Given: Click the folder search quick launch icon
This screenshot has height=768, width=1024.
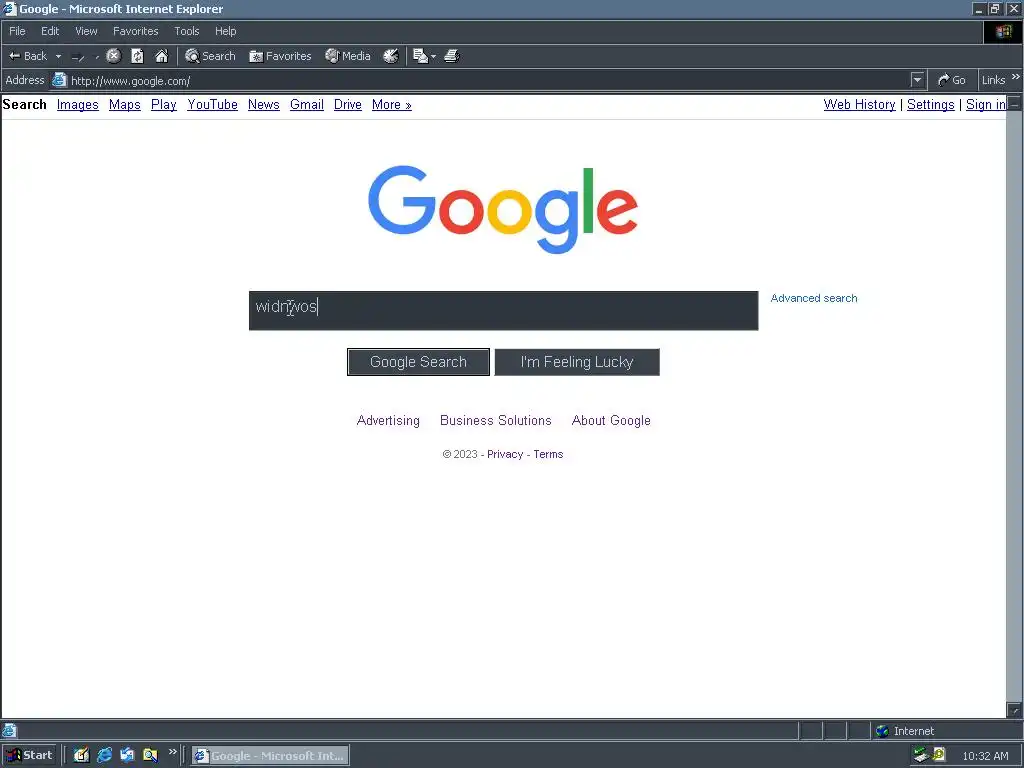Looking at the screenshot, I should point(150,755).
